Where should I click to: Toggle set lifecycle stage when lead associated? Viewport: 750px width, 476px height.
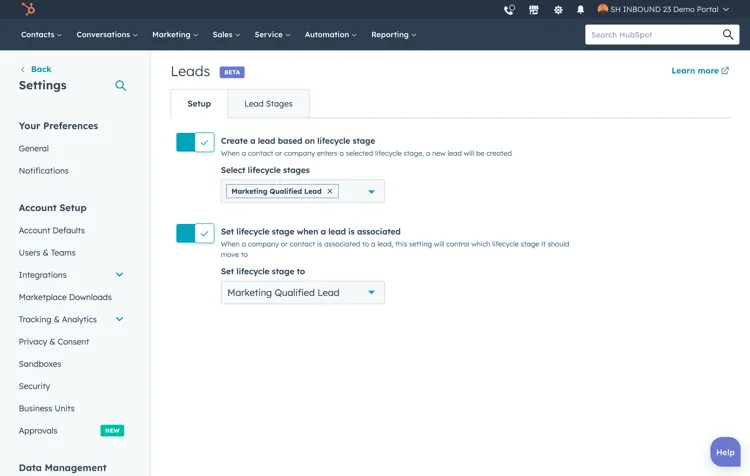click(195, 233)
